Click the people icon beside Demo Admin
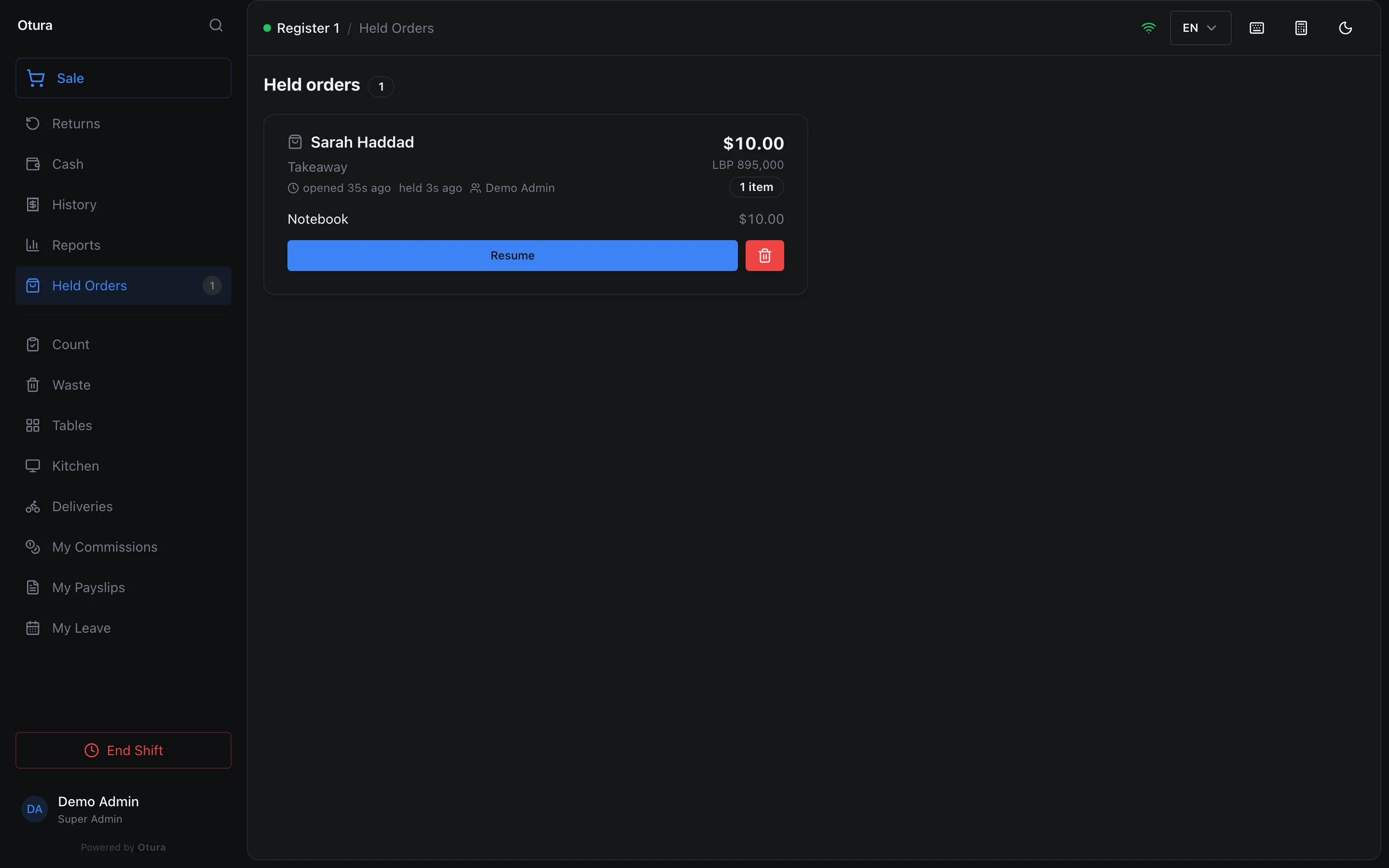Screen dimensions: 1389x868 [475, 188]
